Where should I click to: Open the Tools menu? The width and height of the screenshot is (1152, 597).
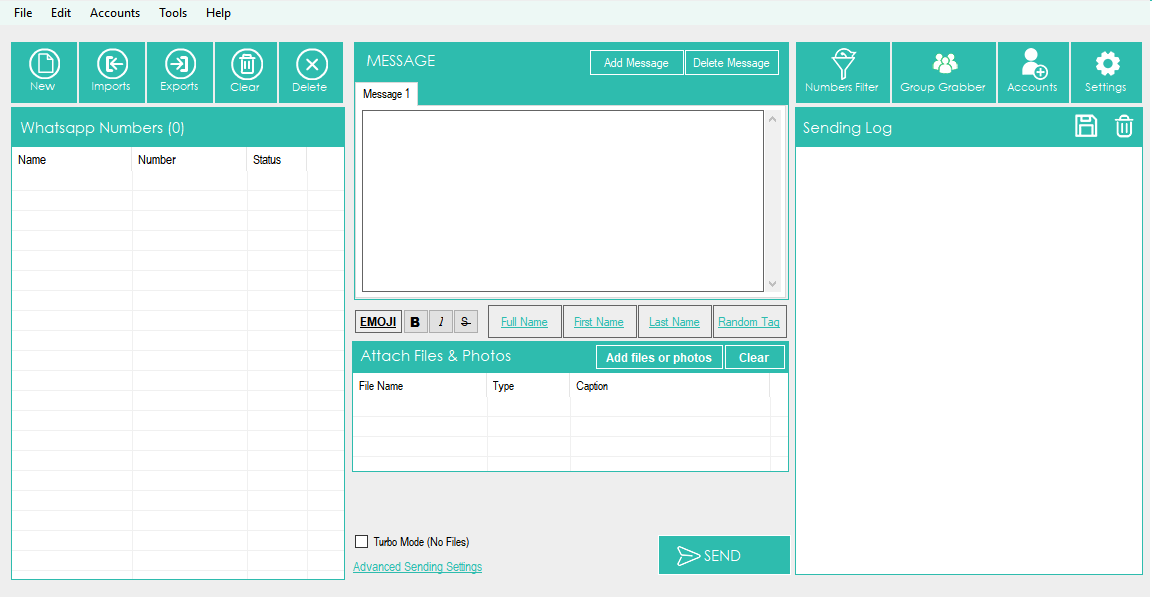pyautogui.click(x=173, y=13)
